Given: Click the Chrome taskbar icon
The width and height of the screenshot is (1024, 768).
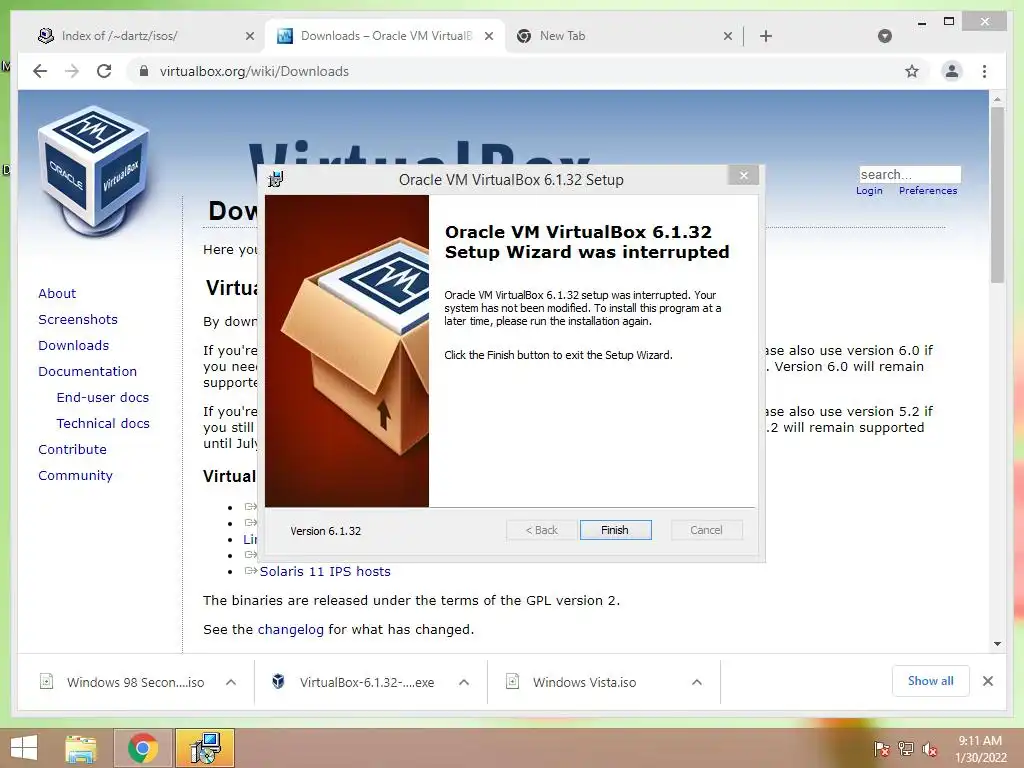Looking at the screenshot, I should (143, 748).
